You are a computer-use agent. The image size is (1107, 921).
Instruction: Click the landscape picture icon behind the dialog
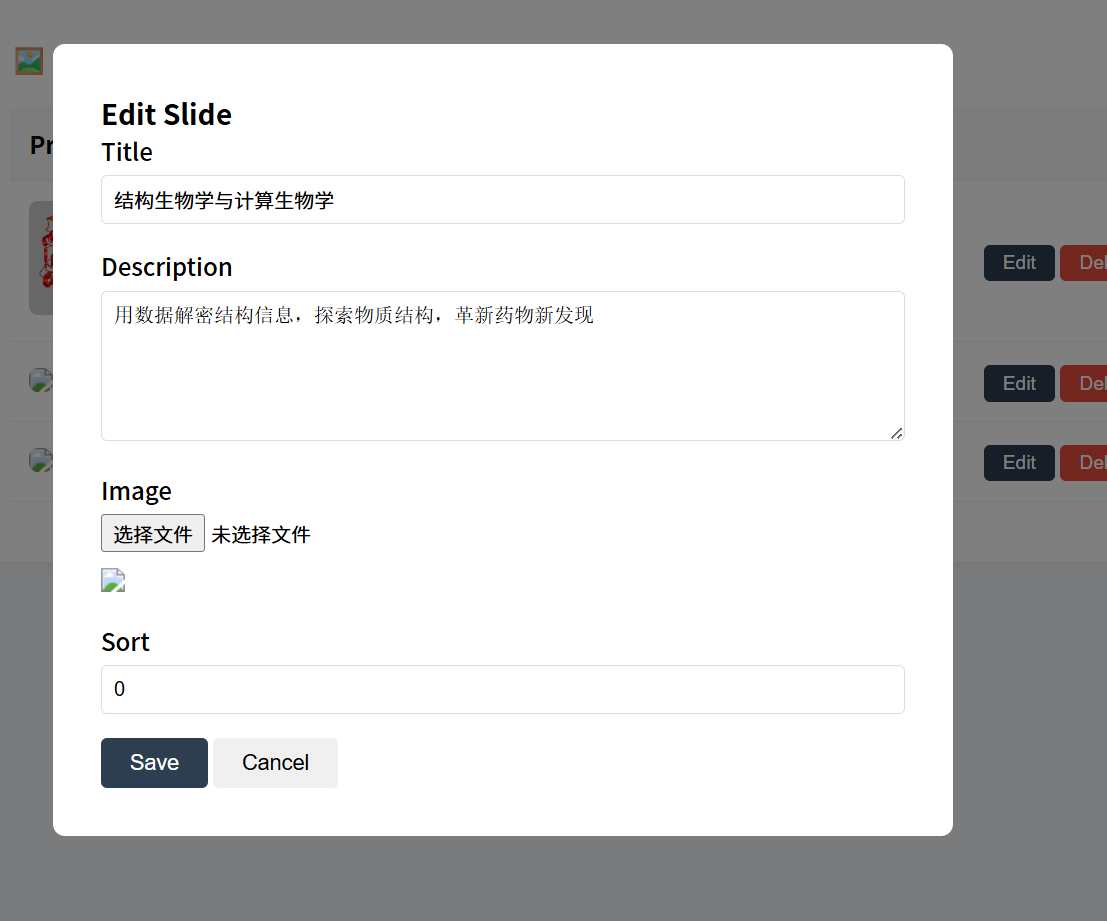click(29, 61)
